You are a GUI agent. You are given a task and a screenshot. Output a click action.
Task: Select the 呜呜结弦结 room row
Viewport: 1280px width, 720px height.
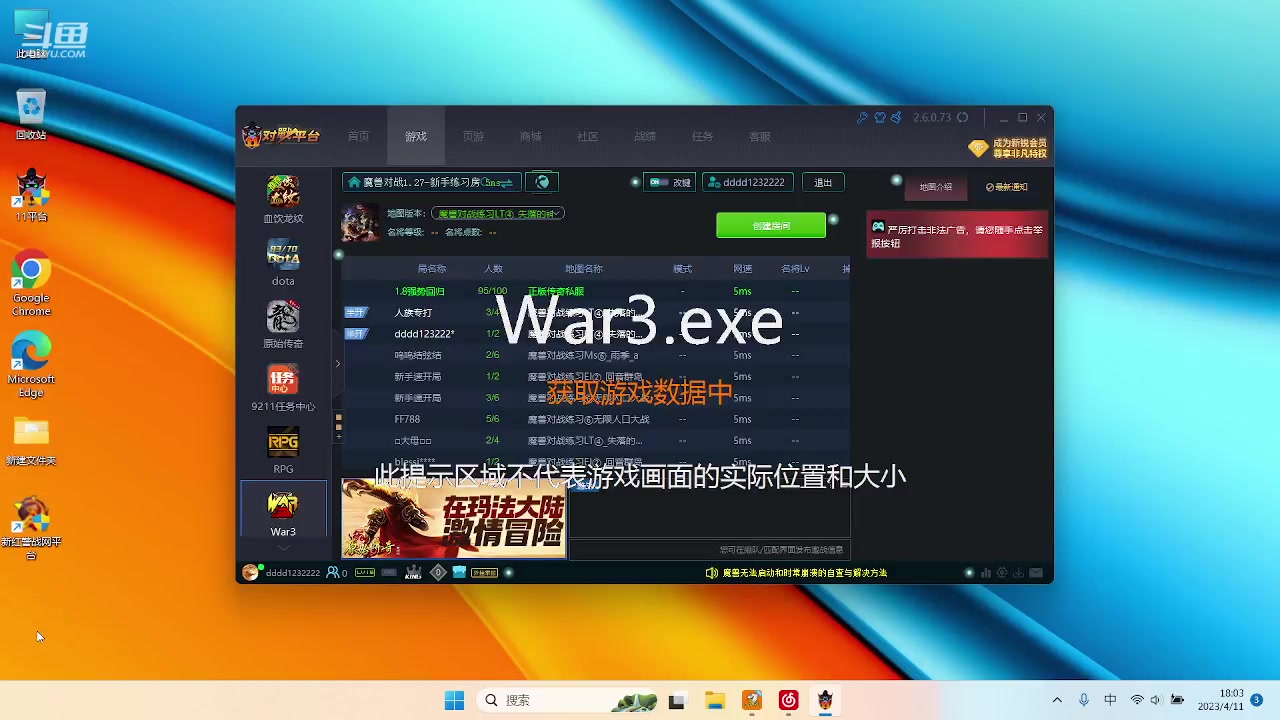596,355
